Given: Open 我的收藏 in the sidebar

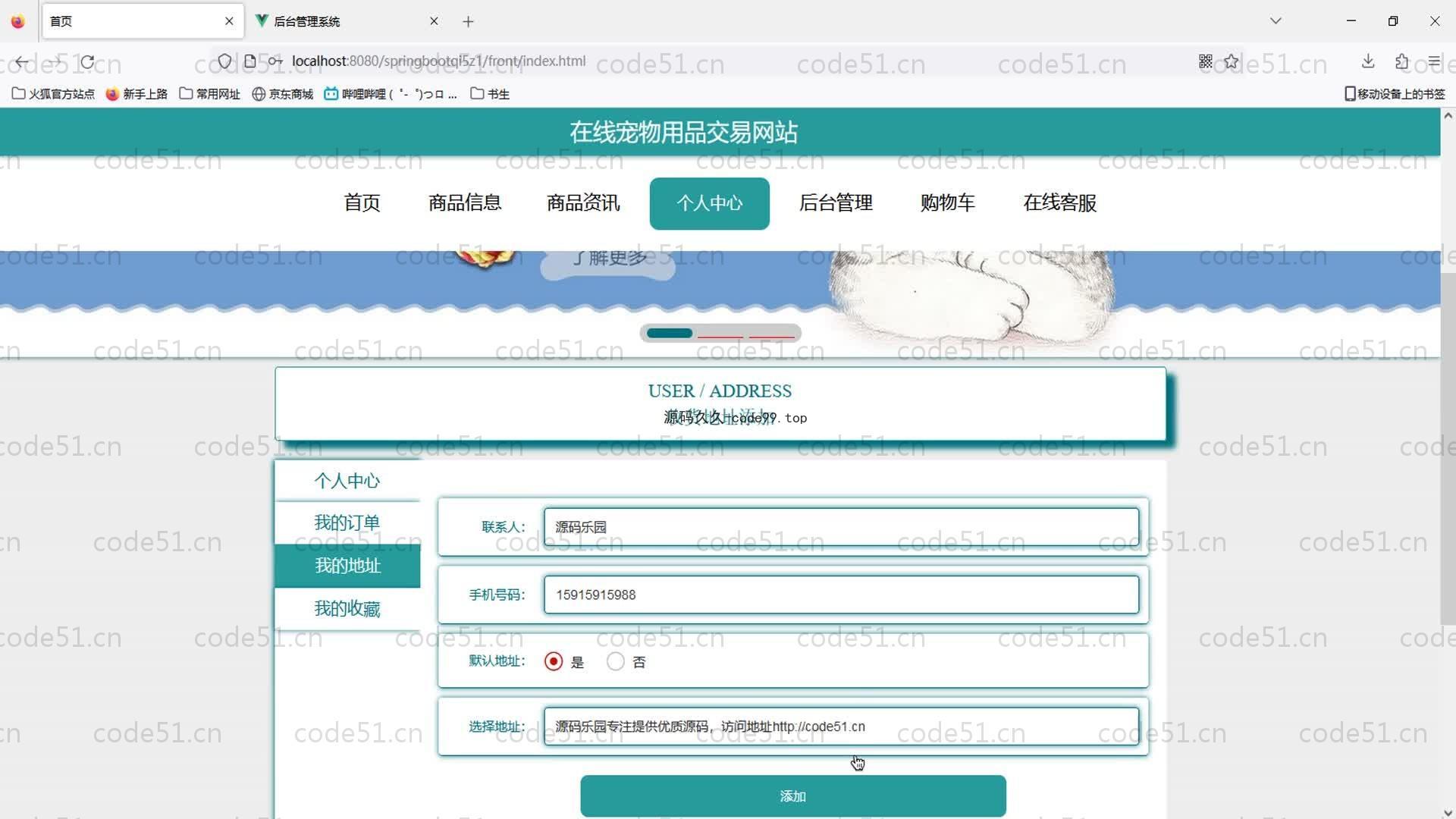Looking at the screenshot, I should click(x=347, y=609).
